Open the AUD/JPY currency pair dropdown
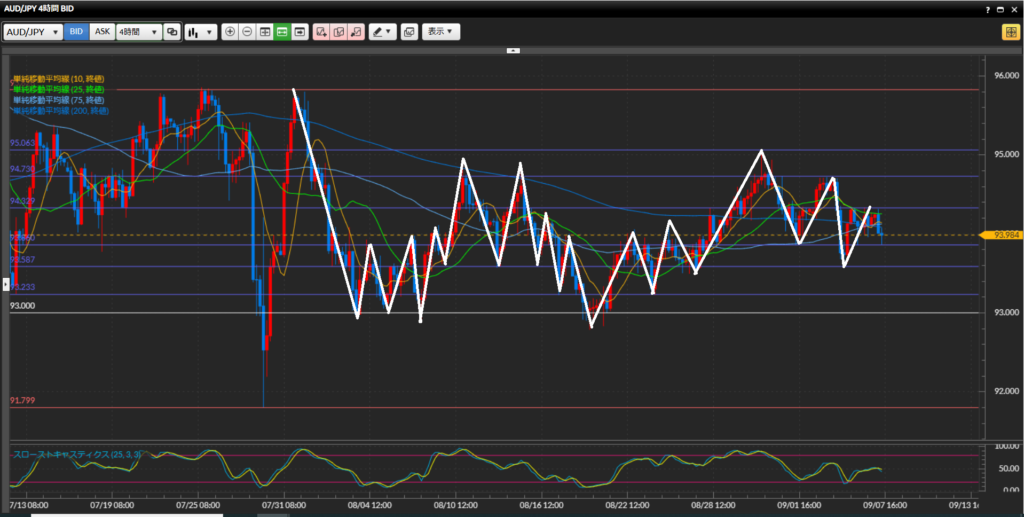1024x517 pixels. (x=32, y=32)
